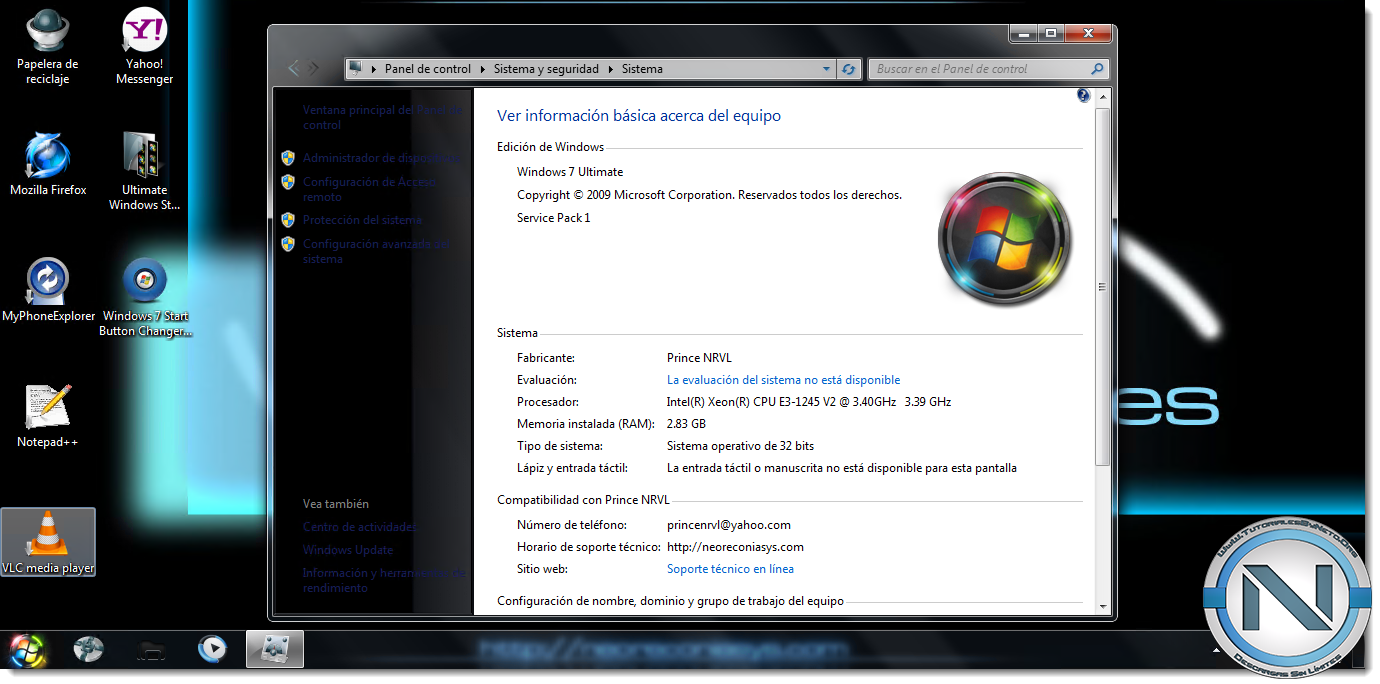Click the refresh button beside address bar
Viewport: 1380px width, 684px height.
[849, 69]
